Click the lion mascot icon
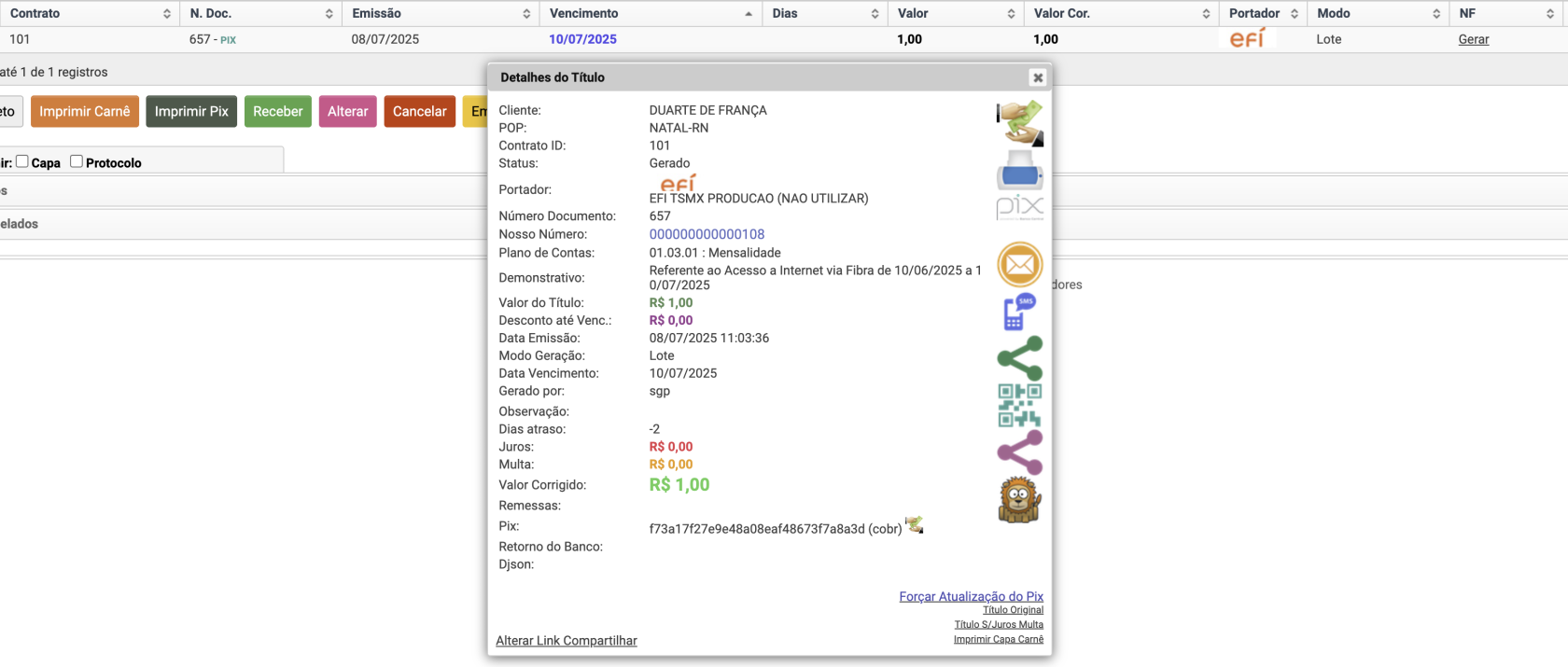This screenshot has height=667, width=1568. coord(1019,500)
